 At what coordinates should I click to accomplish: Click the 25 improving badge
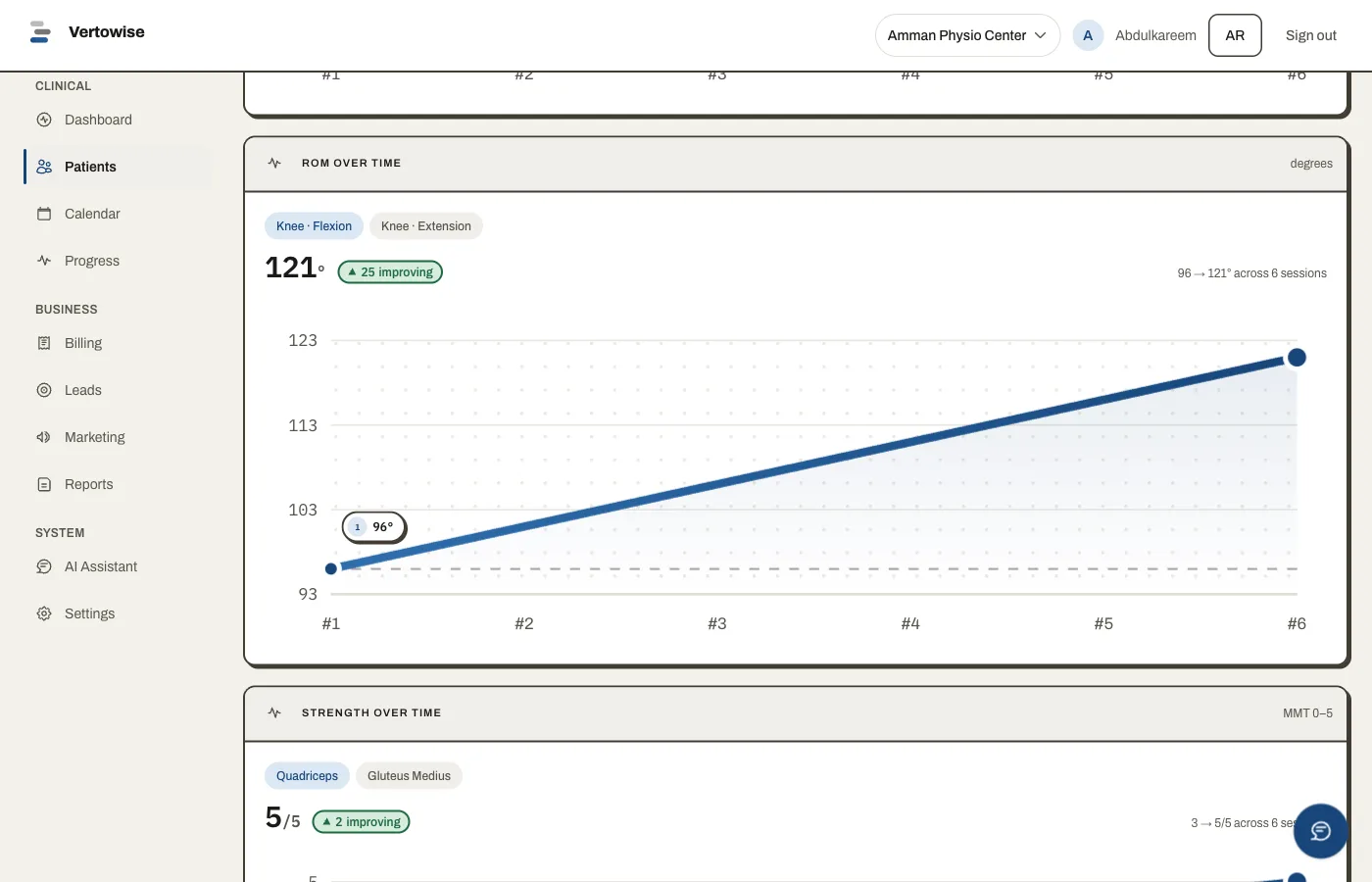click(x=390, y=272)
